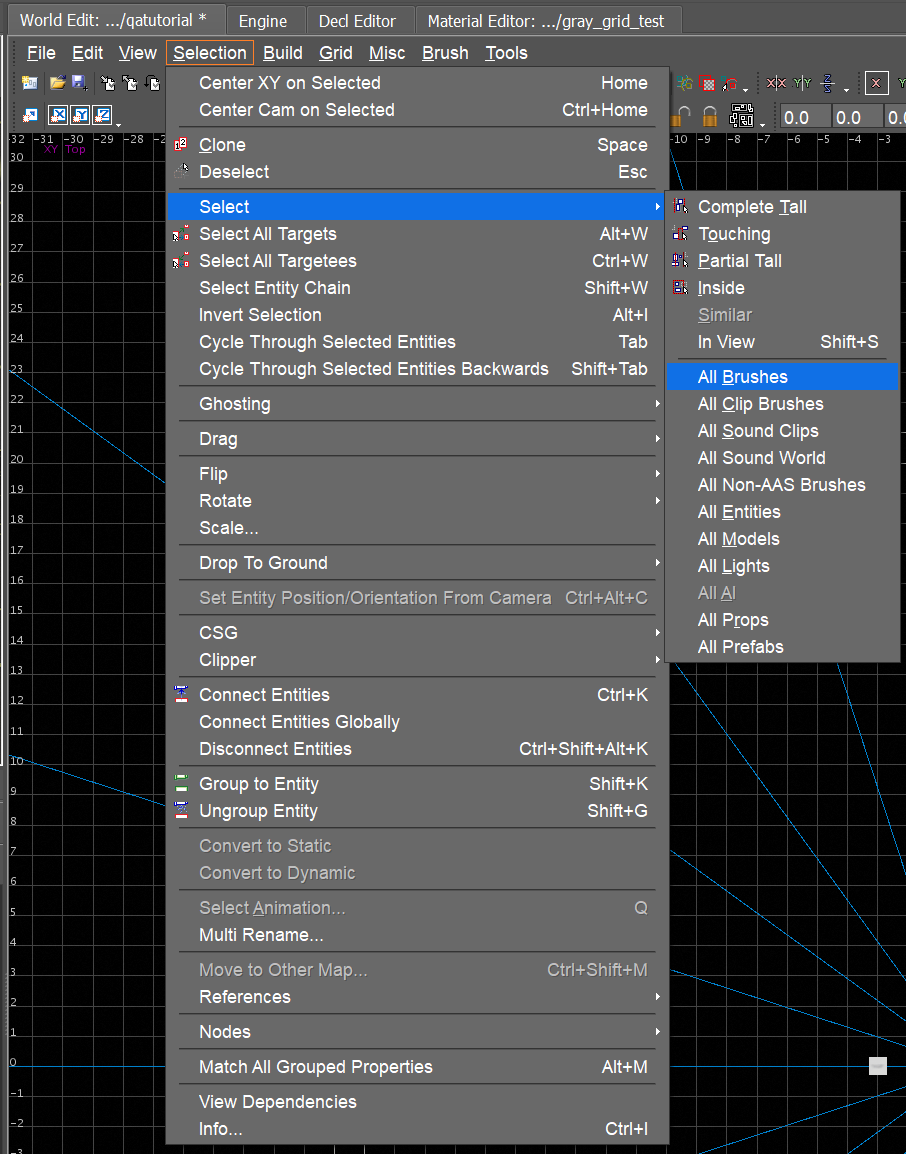The width and height of the screenshot is (906, 1154).
Task: Open the View menu
Action: coord(138,53)
